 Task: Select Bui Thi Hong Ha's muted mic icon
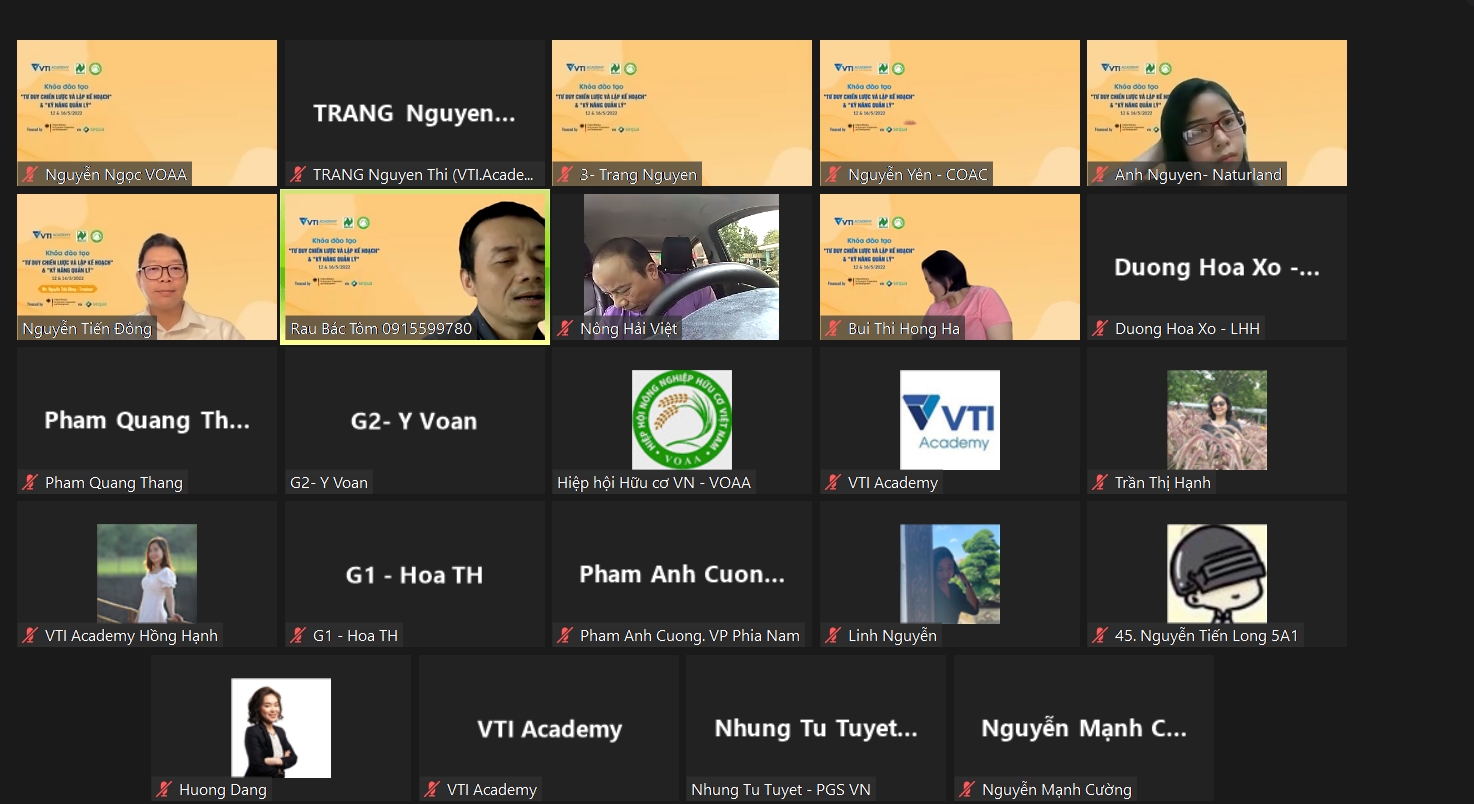pyautogui.click(x=834, y=329)
